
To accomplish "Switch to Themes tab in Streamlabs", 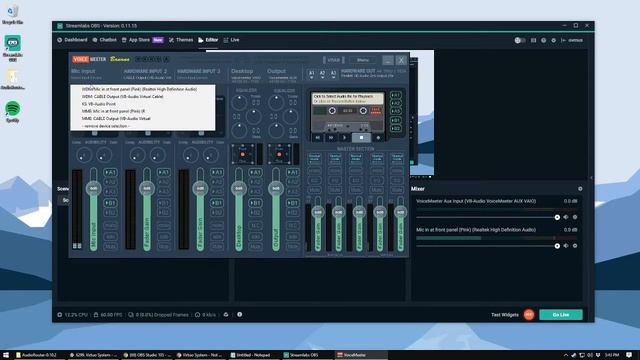I will coord(181,40).
